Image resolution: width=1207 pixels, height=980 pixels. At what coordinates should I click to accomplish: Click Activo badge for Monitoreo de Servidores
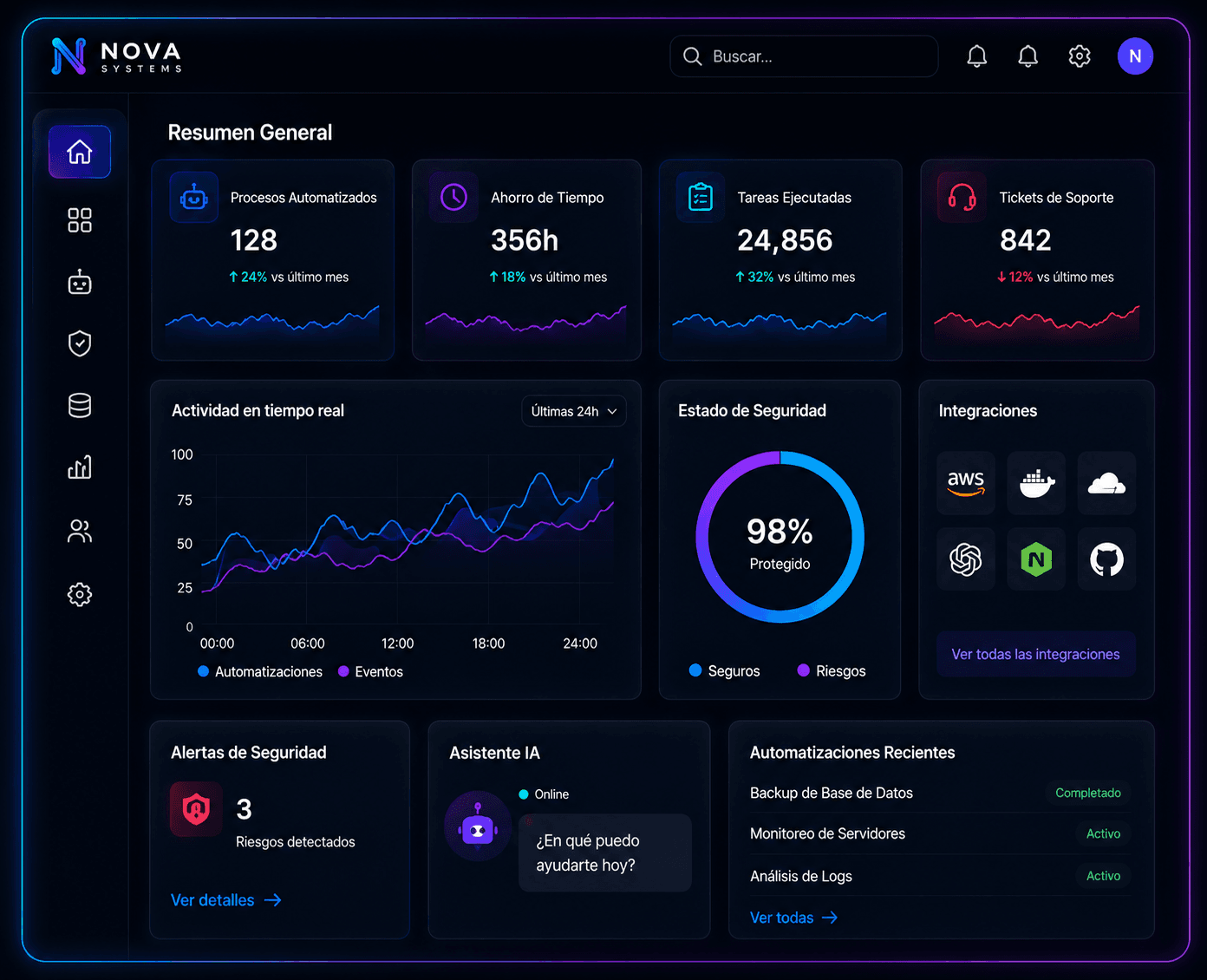point(1103,833)
